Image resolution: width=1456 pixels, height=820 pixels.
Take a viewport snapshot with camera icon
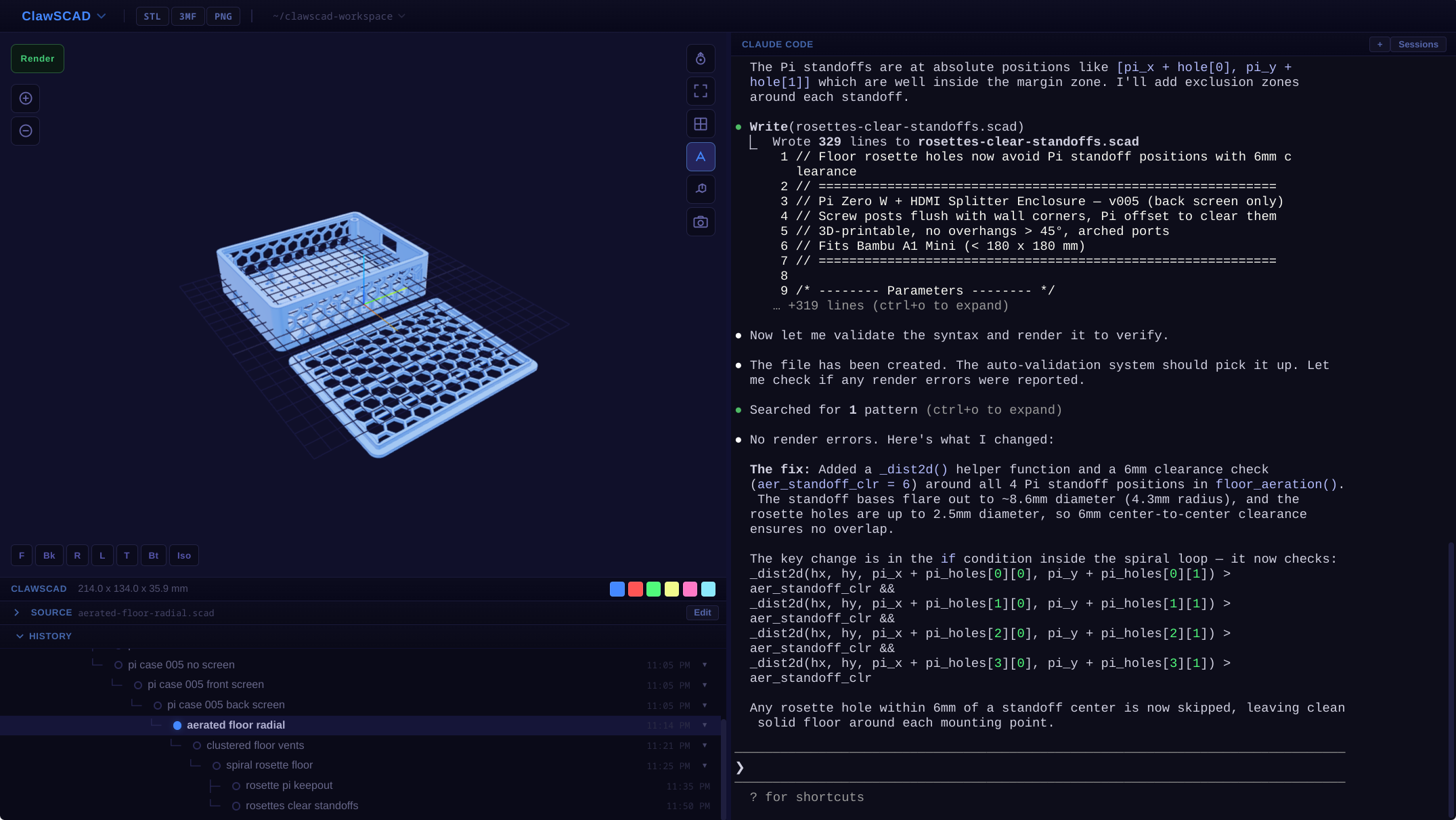[701, 222]
